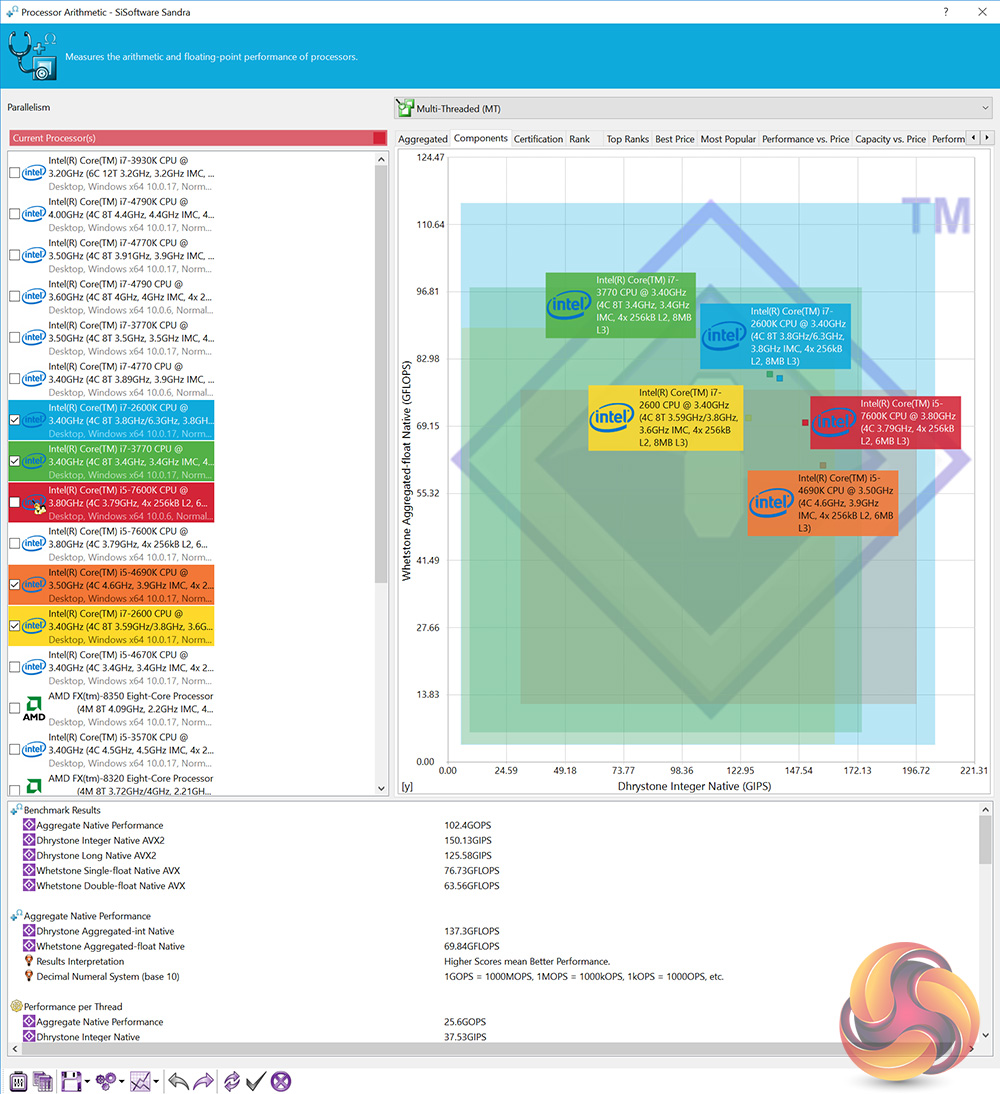Go back with the grey left arrow

coord(179,1081)
